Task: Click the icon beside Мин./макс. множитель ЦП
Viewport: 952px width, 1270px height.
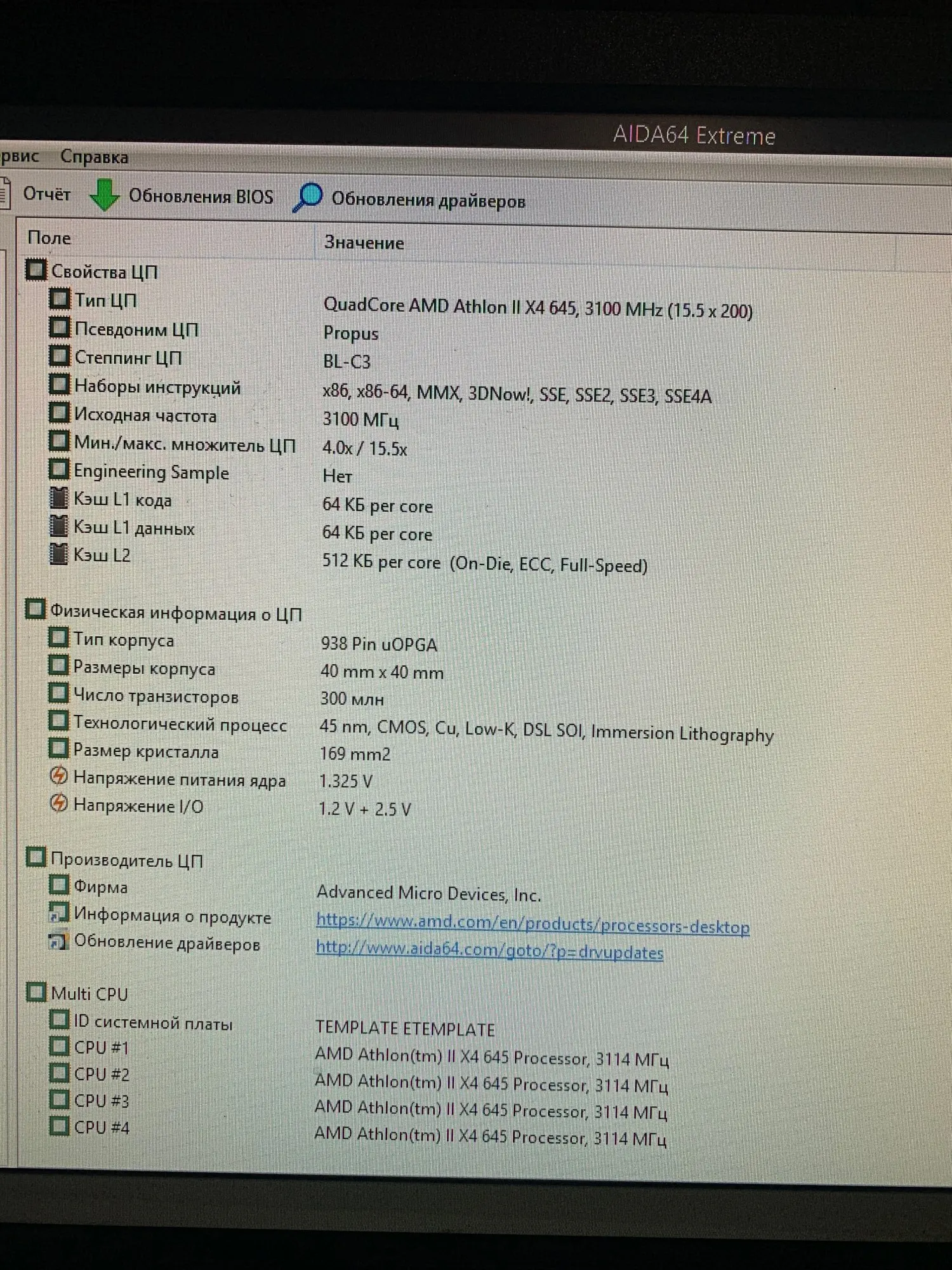Action: click(59, 441)
